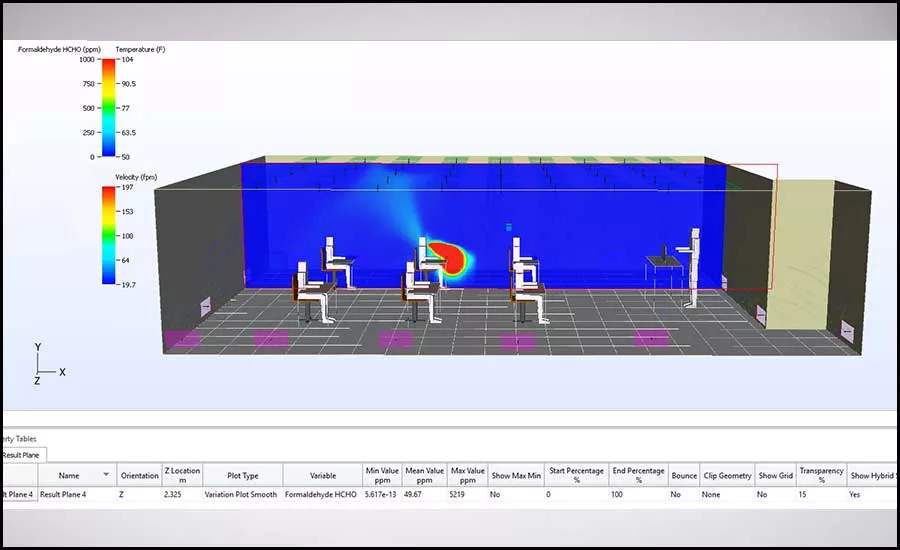Select the 'No' cell under Bounce

click(x=684, y=494)
